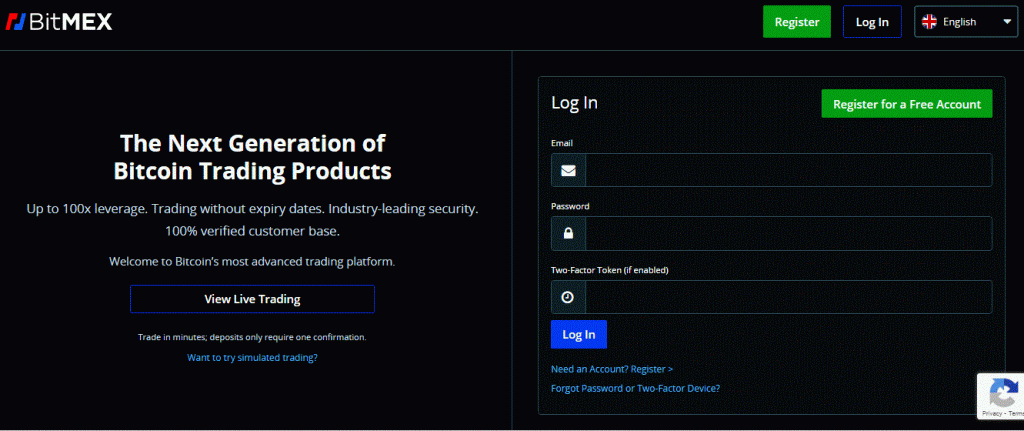The height and width of the screenshot is (431, 1024).
Task: Open Need an Account? Register link
Action: click(x=612, y=369)
